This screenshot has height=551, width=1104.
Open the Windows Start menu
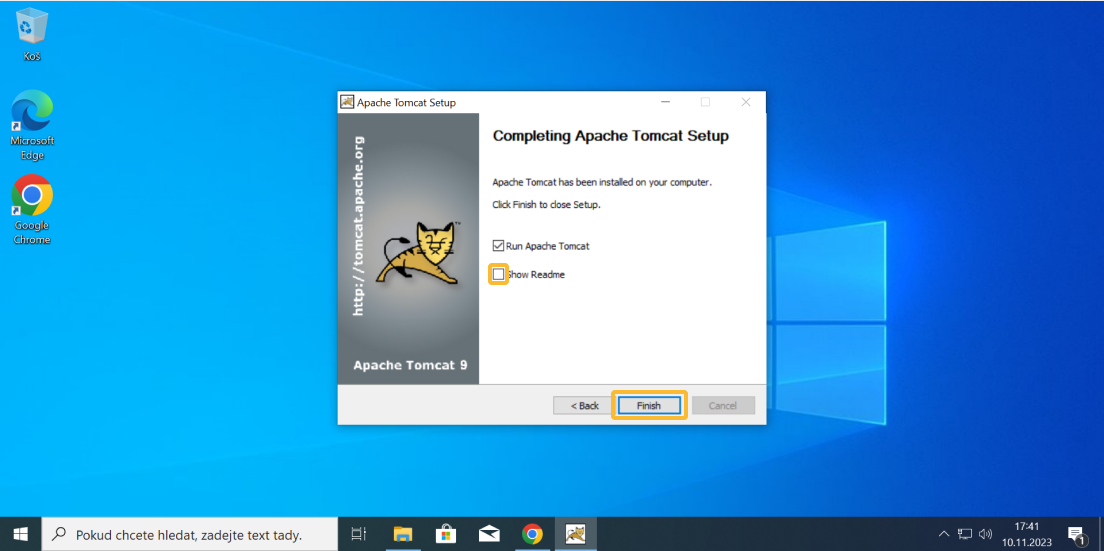[x=20, y=534]
